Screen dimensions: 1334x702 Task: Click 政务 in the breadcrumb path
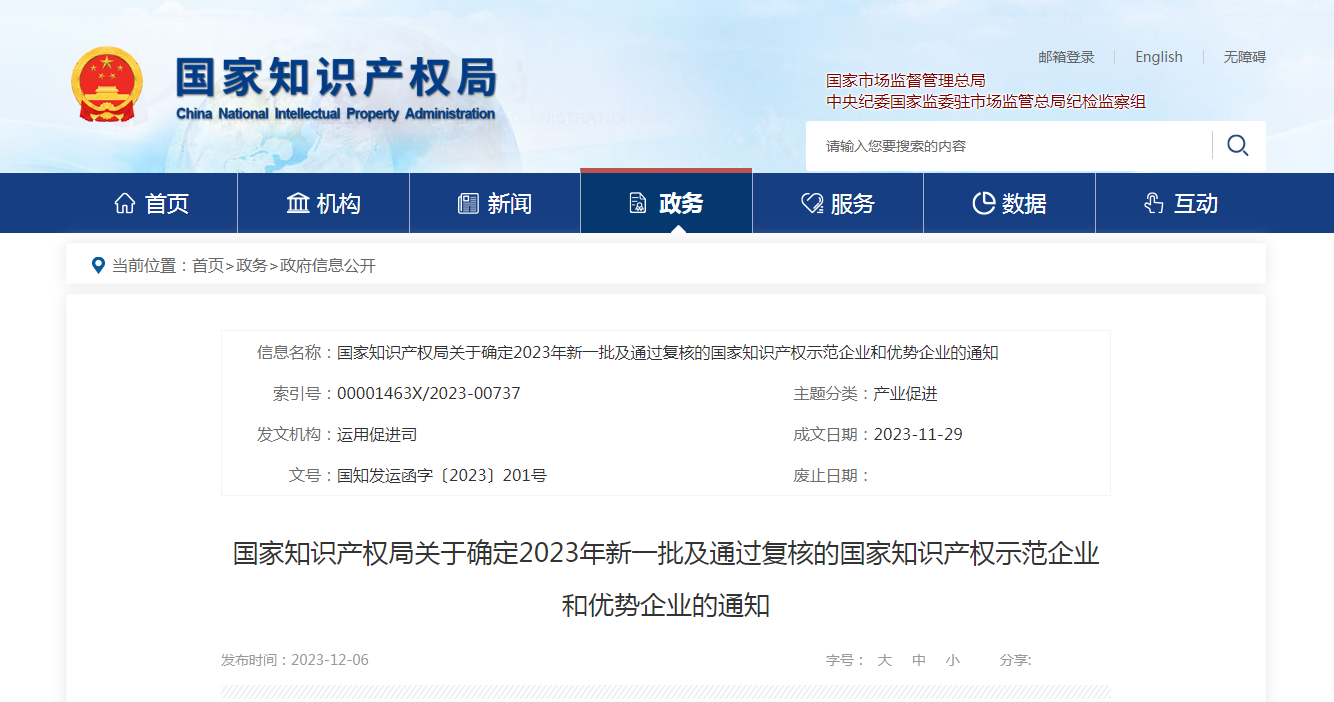click(252, 265)
